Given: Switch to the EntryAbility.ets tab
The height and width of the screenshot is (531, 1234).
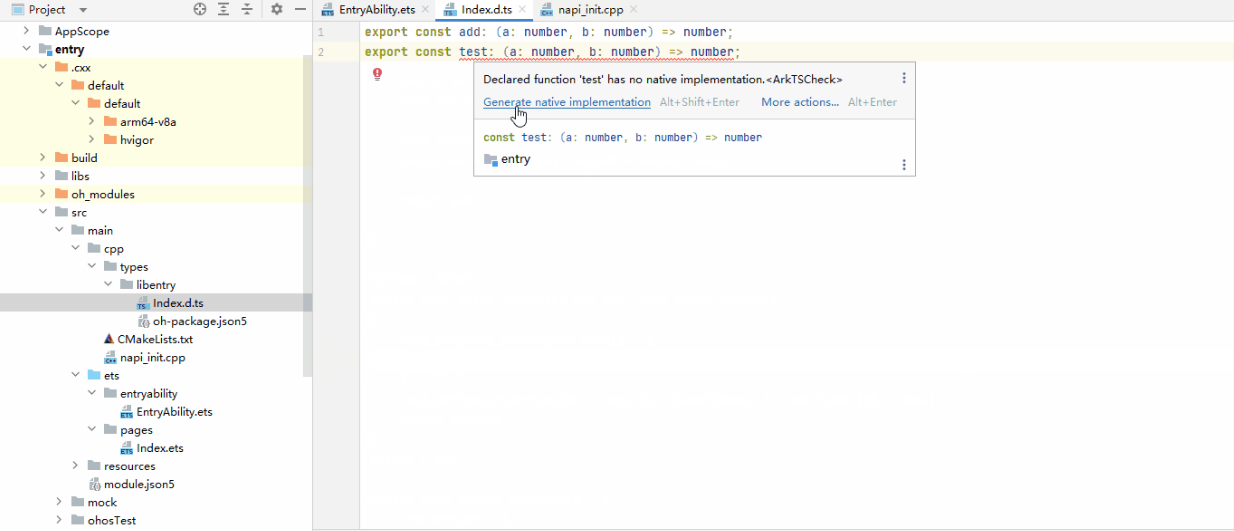Looking at the screenshot, I should [376, 9].
